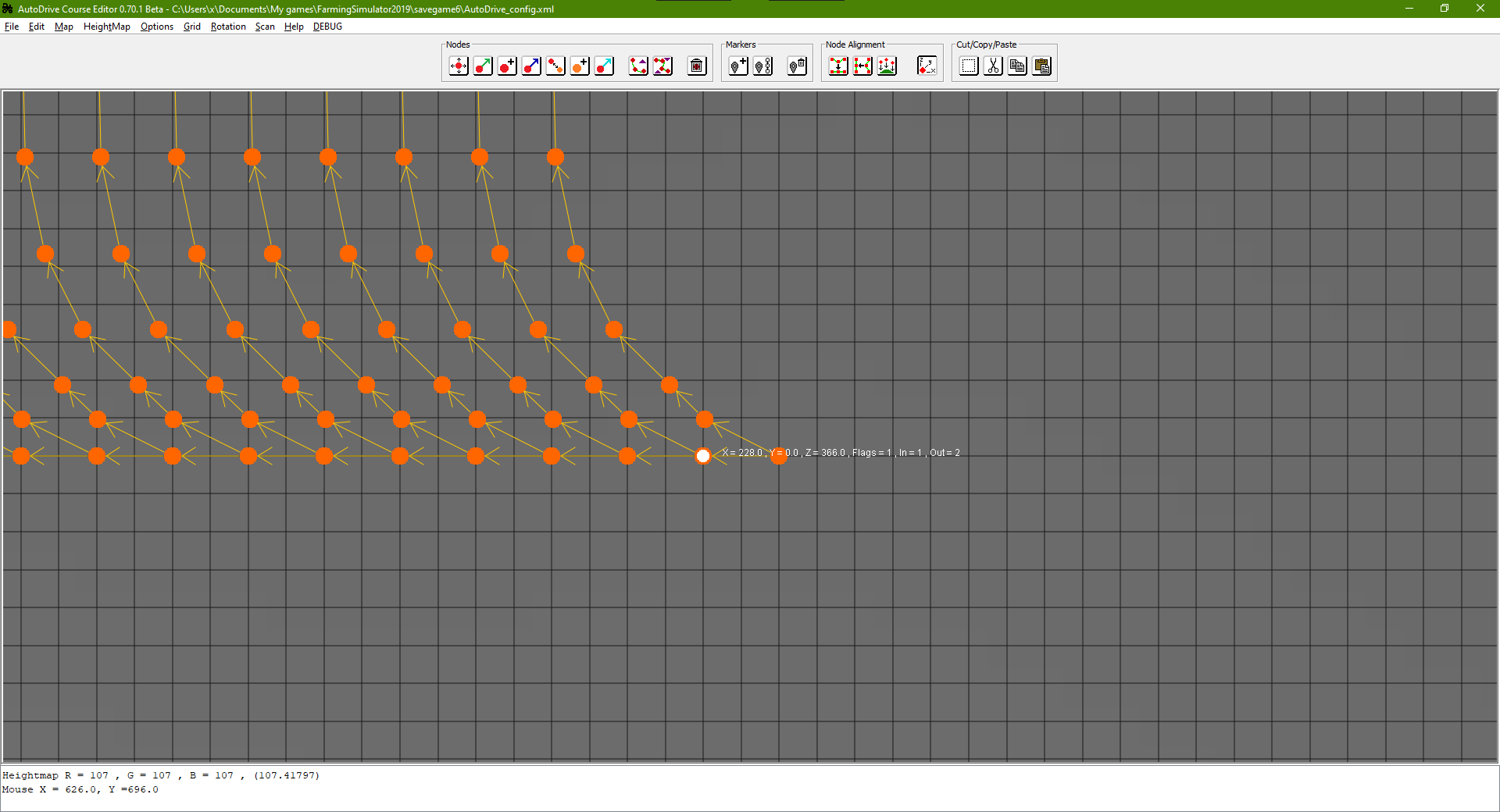
Task: Open the Scan menu
Action: (x=265, y=27)
